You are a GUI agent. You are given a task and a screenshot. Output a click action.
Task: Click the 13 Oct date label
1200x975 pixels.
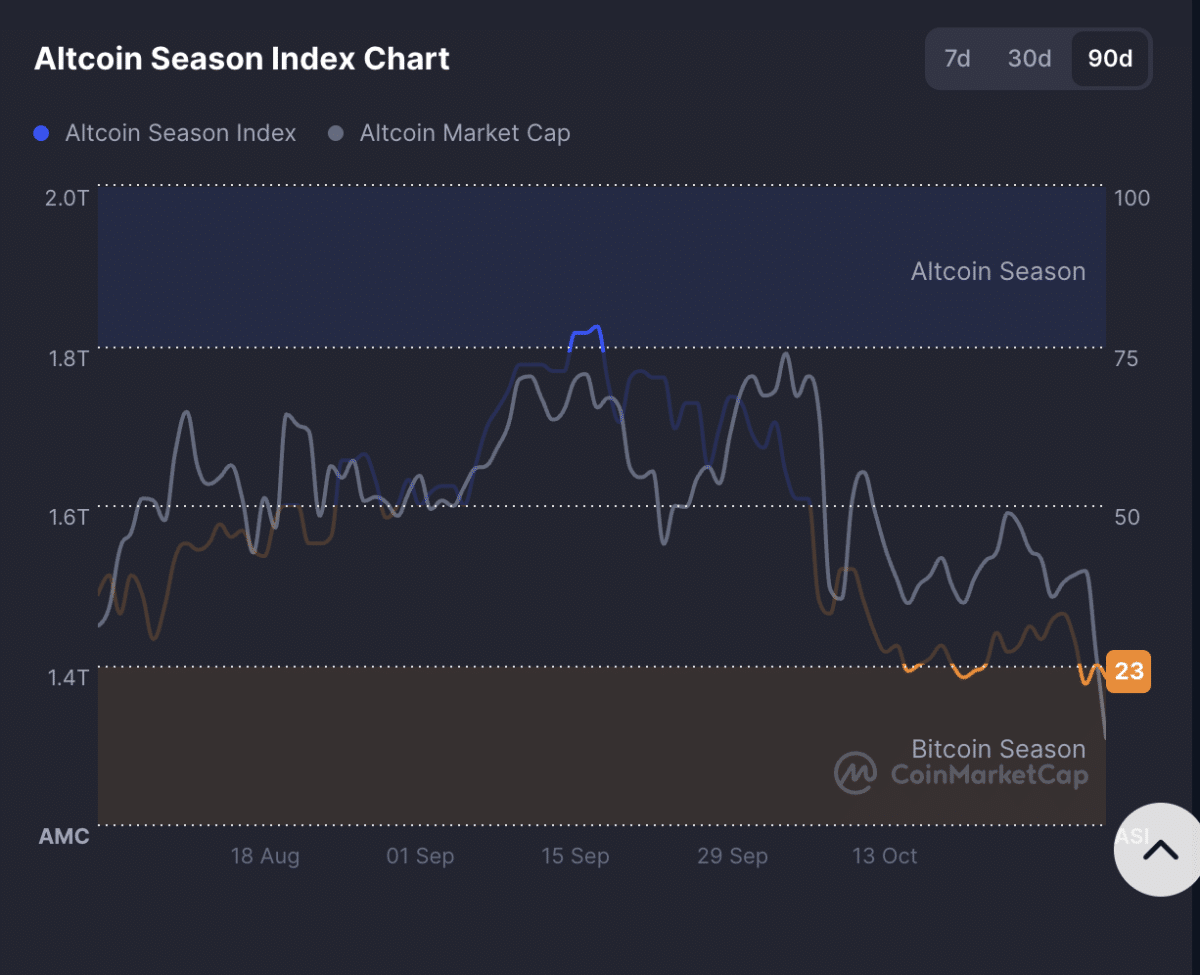click(884, 856)
